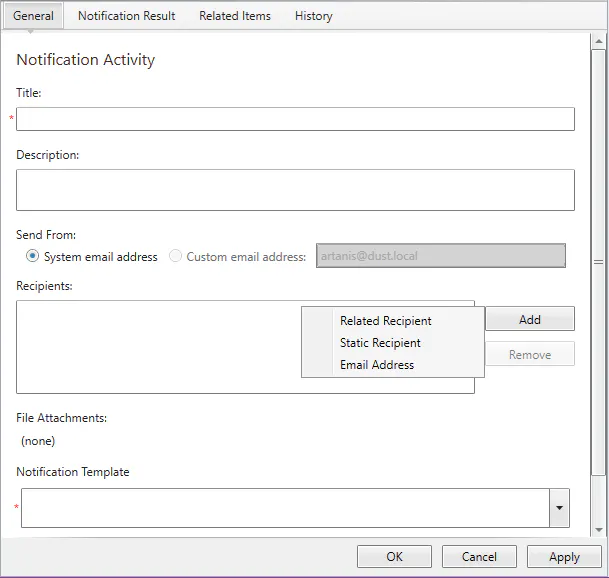Click the Remove recipient button
The height and width of the screenshot is (578, 609).
[530, 354]
